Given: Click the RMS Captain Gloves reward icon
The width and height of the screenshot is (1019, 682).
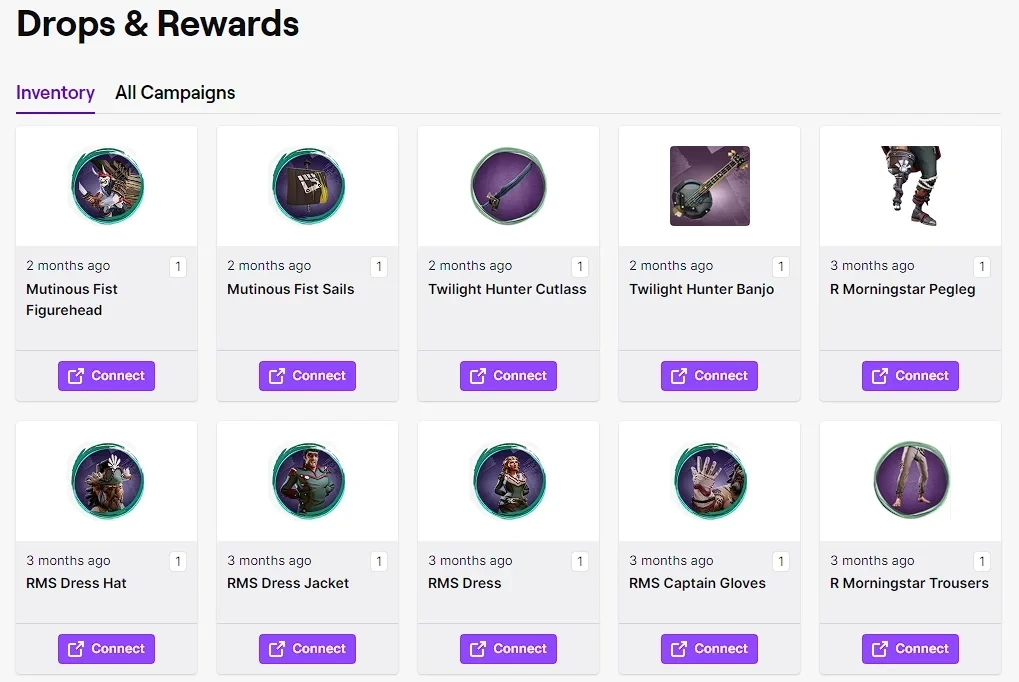Looking at the screenshot, I should coord(709,480).
